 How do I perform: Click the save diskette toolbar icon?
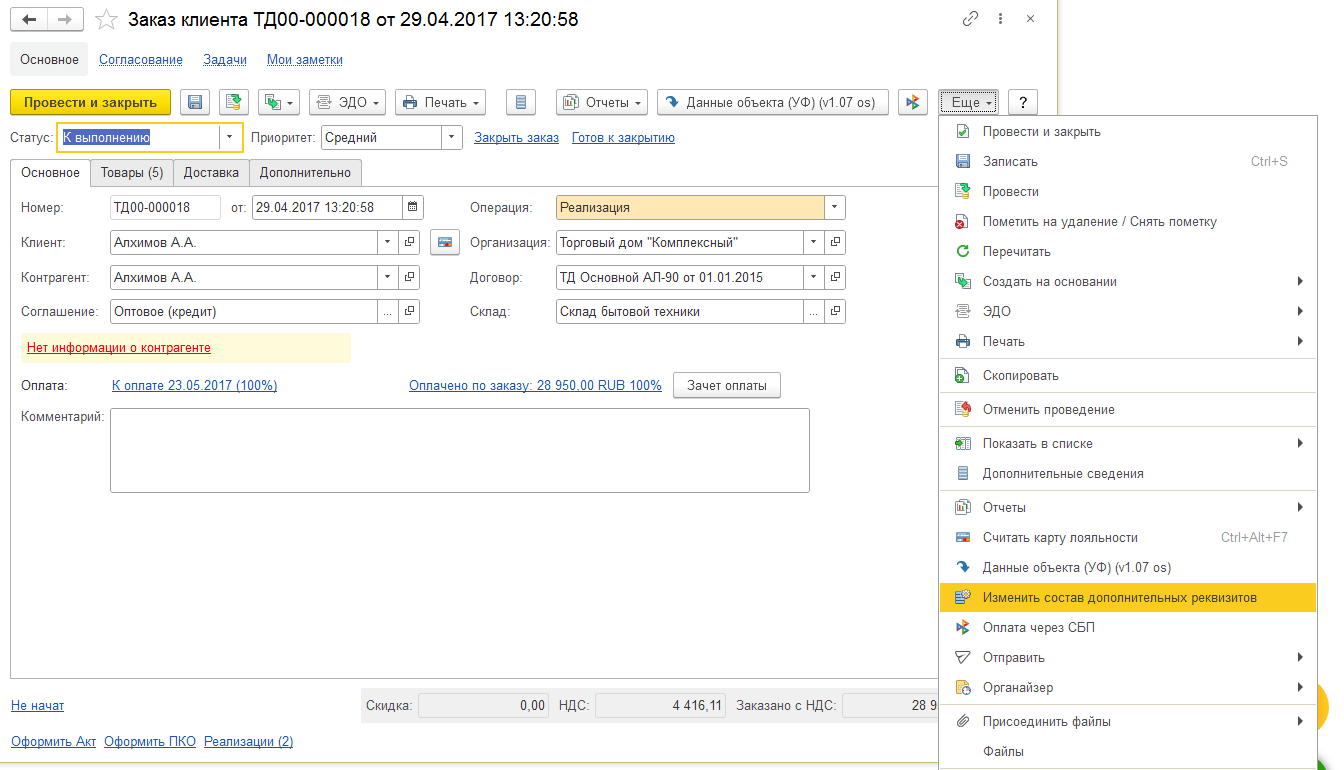coord(196,102)
